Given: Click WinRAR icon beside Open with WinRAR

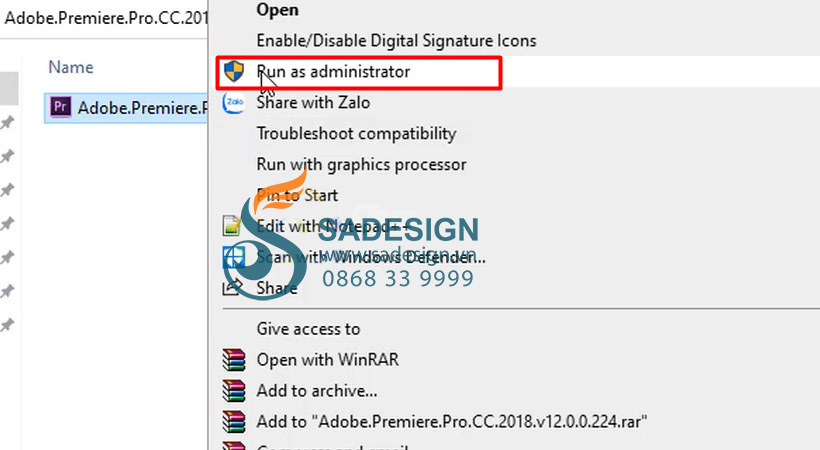Looking at the screenshot, I should point(233,359).
